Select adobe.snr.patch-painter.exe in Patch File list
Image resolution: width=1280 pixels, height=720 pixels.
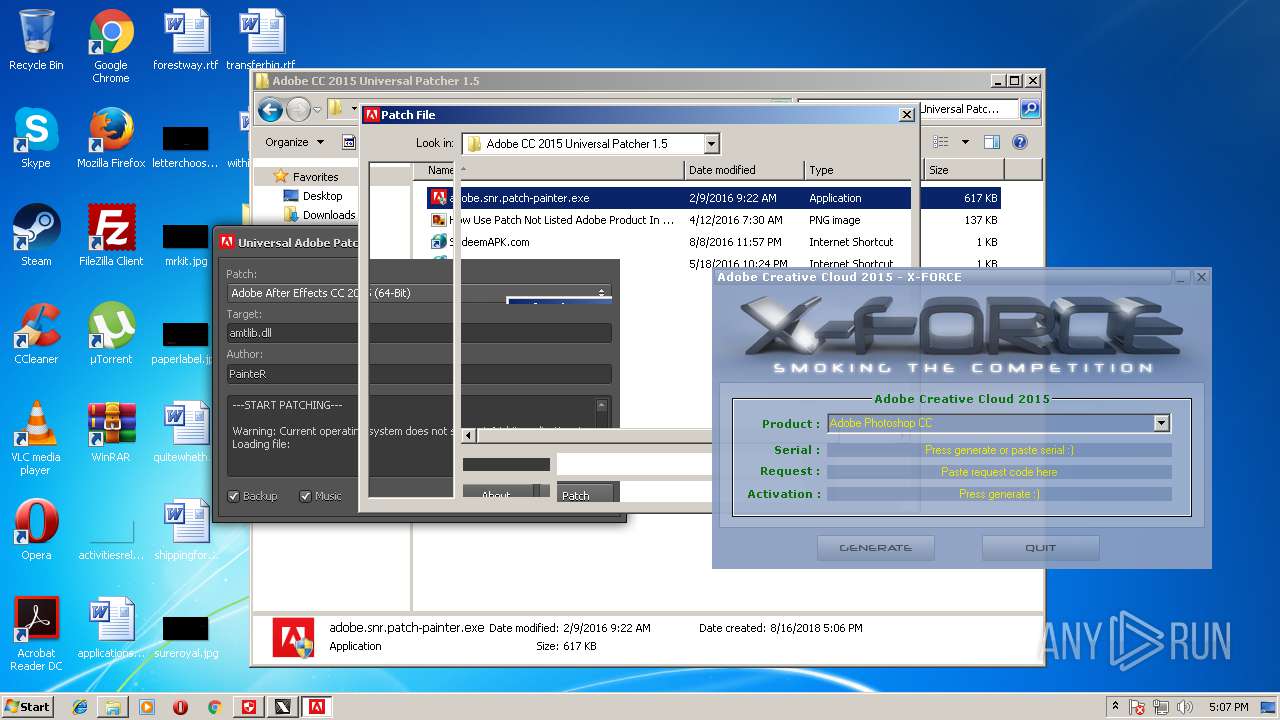[x=669, y=198]
